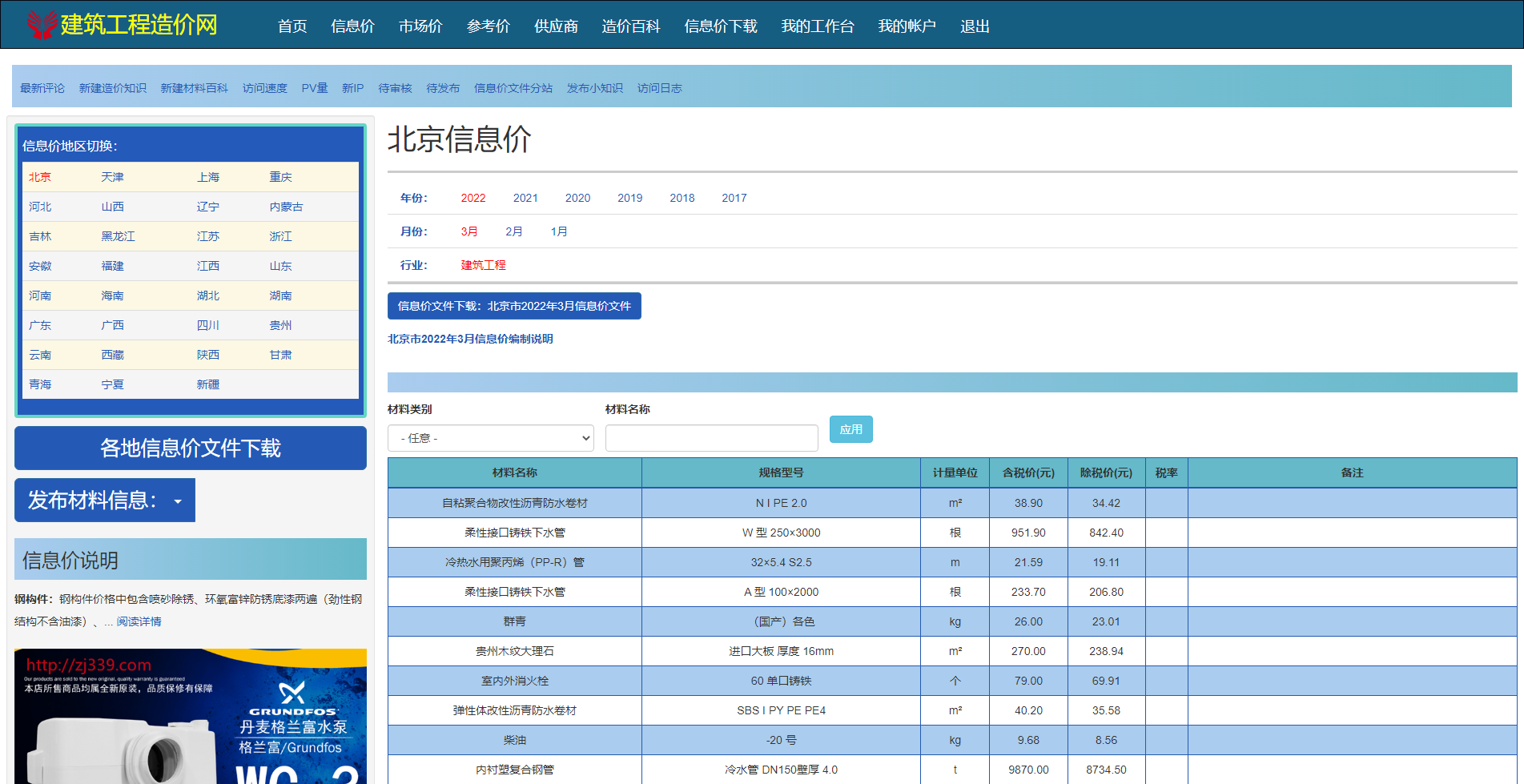Expand the 发布材料信息 dropdown caret

(x=178, y=500)
